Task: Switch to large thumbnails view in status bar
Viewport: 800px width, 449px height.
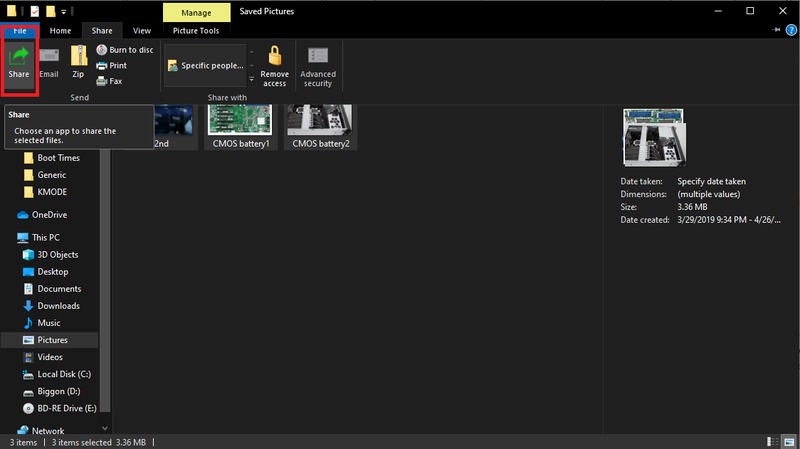Action: 789,442
